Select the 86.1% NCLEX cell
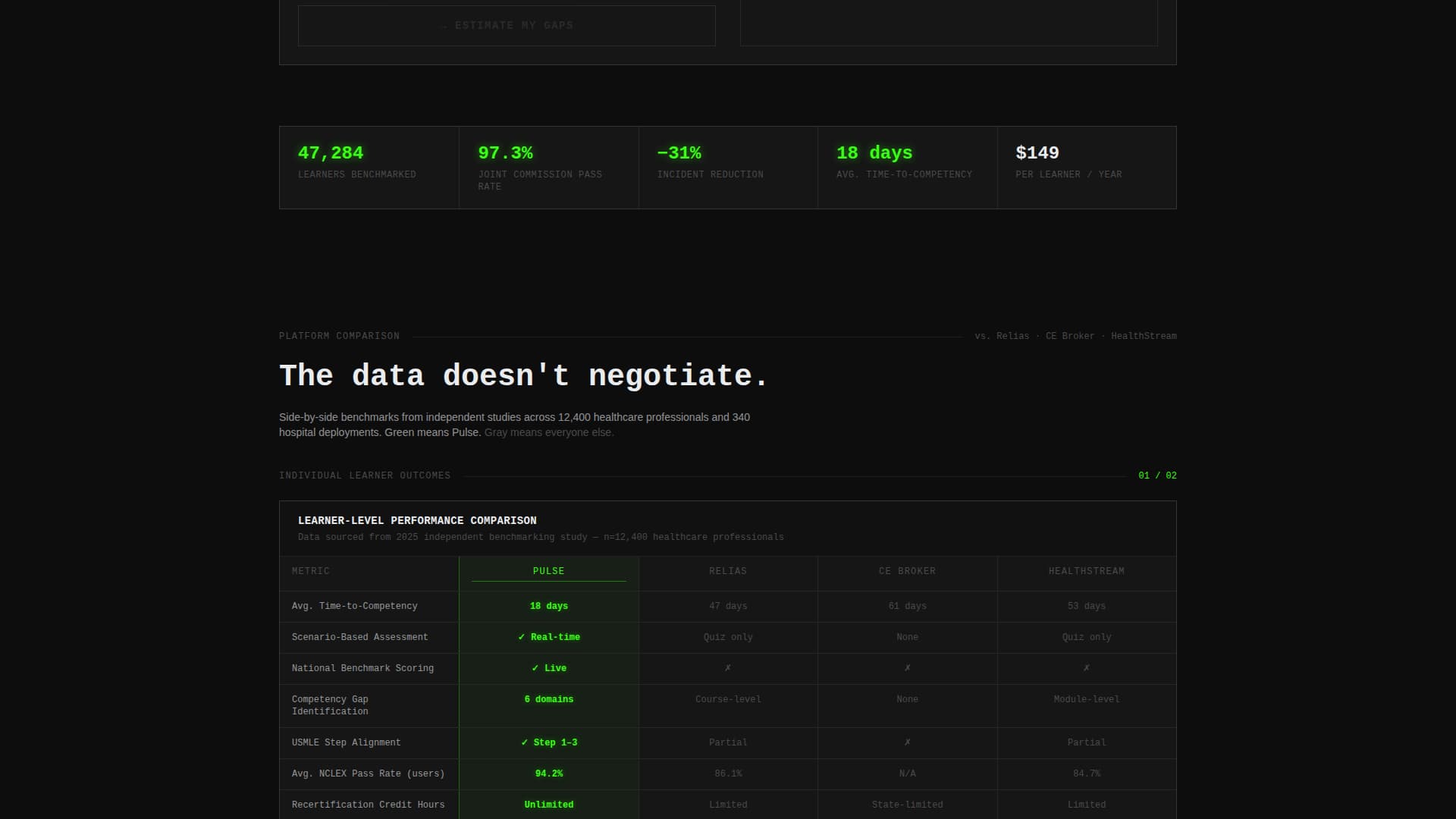 (x=728, y=774)
